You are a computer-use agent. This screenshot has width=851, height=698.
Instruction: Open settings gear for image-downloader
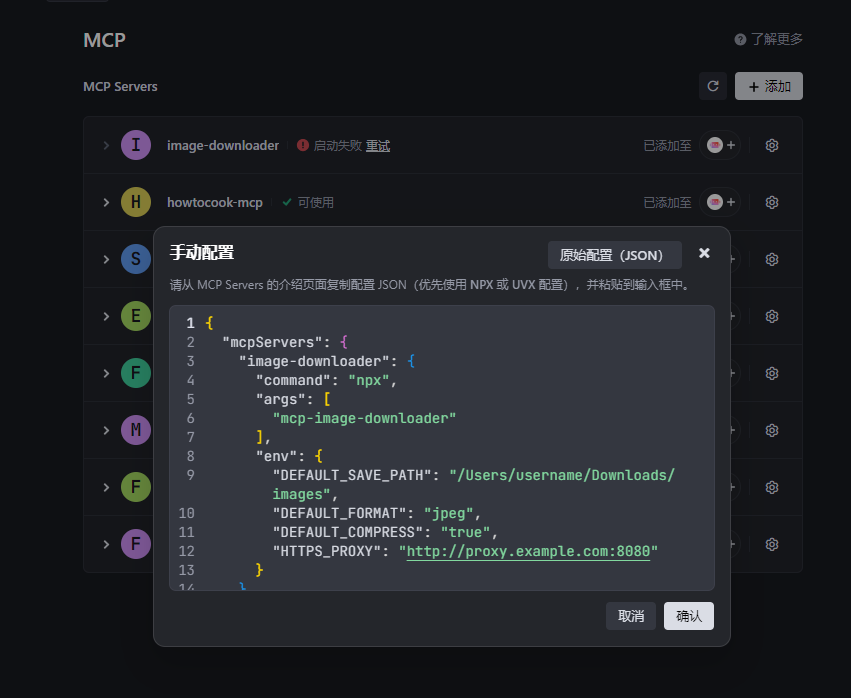pyautogui.click(x=772, y=145)
